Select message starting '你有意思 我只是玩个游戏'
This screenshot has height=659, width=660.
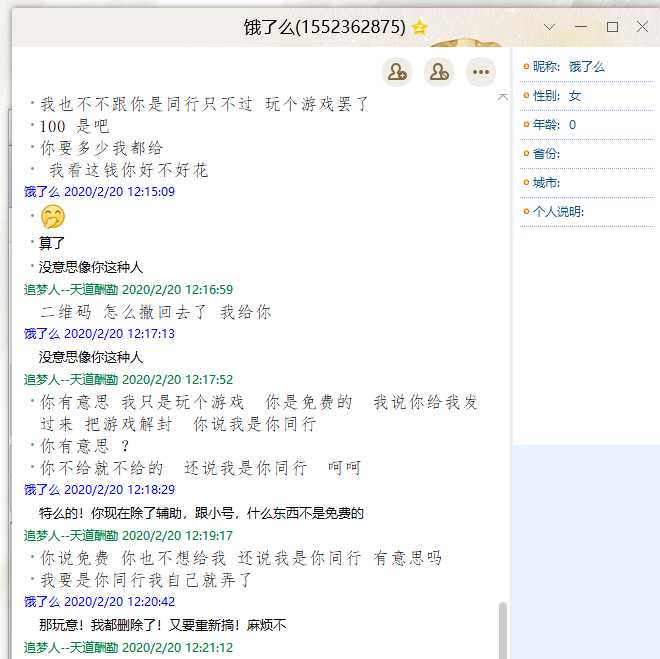pyautogui.click(x=259, y=413)
